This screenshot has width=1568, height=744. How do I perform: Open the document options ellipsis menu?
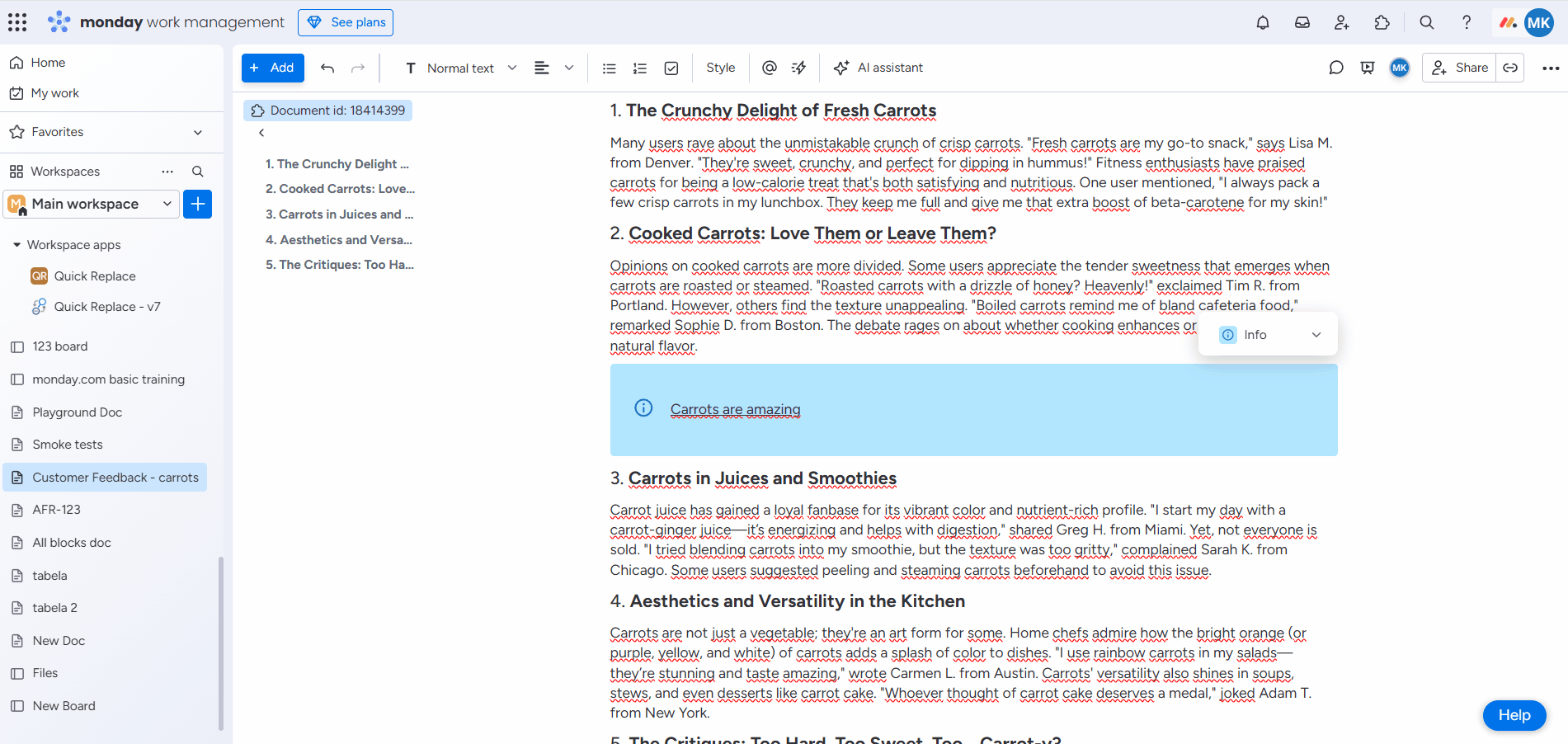pyautogui.click(x=1551, y=68)
